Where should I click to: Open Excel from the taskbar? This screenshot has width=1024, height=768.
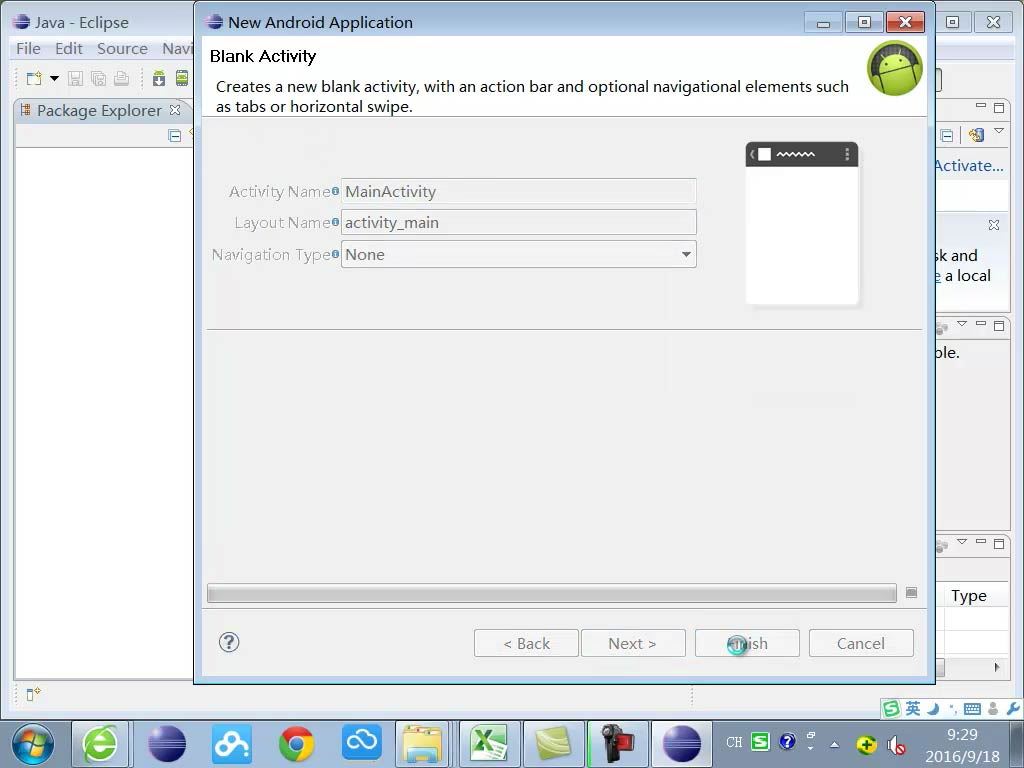(488, 744)
